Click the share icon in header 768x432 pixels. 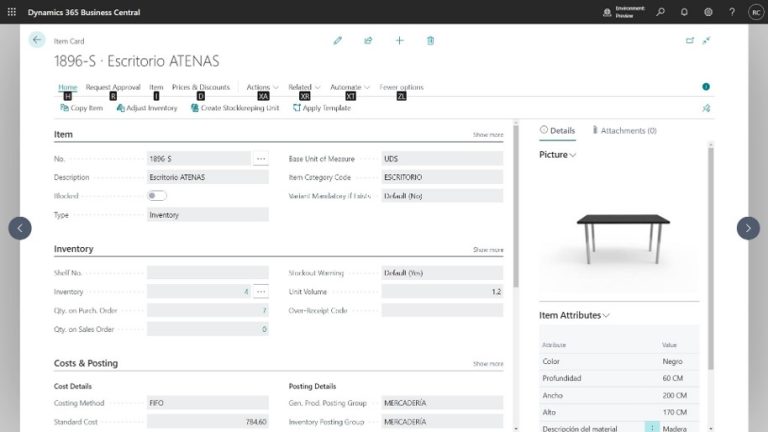coord(368,41)
